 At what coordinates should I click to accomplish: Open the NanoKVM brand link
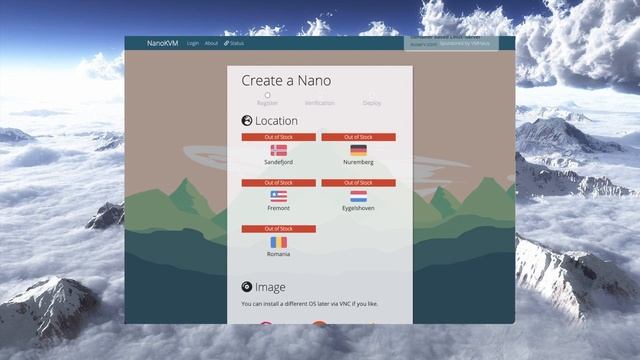[162, 43]
